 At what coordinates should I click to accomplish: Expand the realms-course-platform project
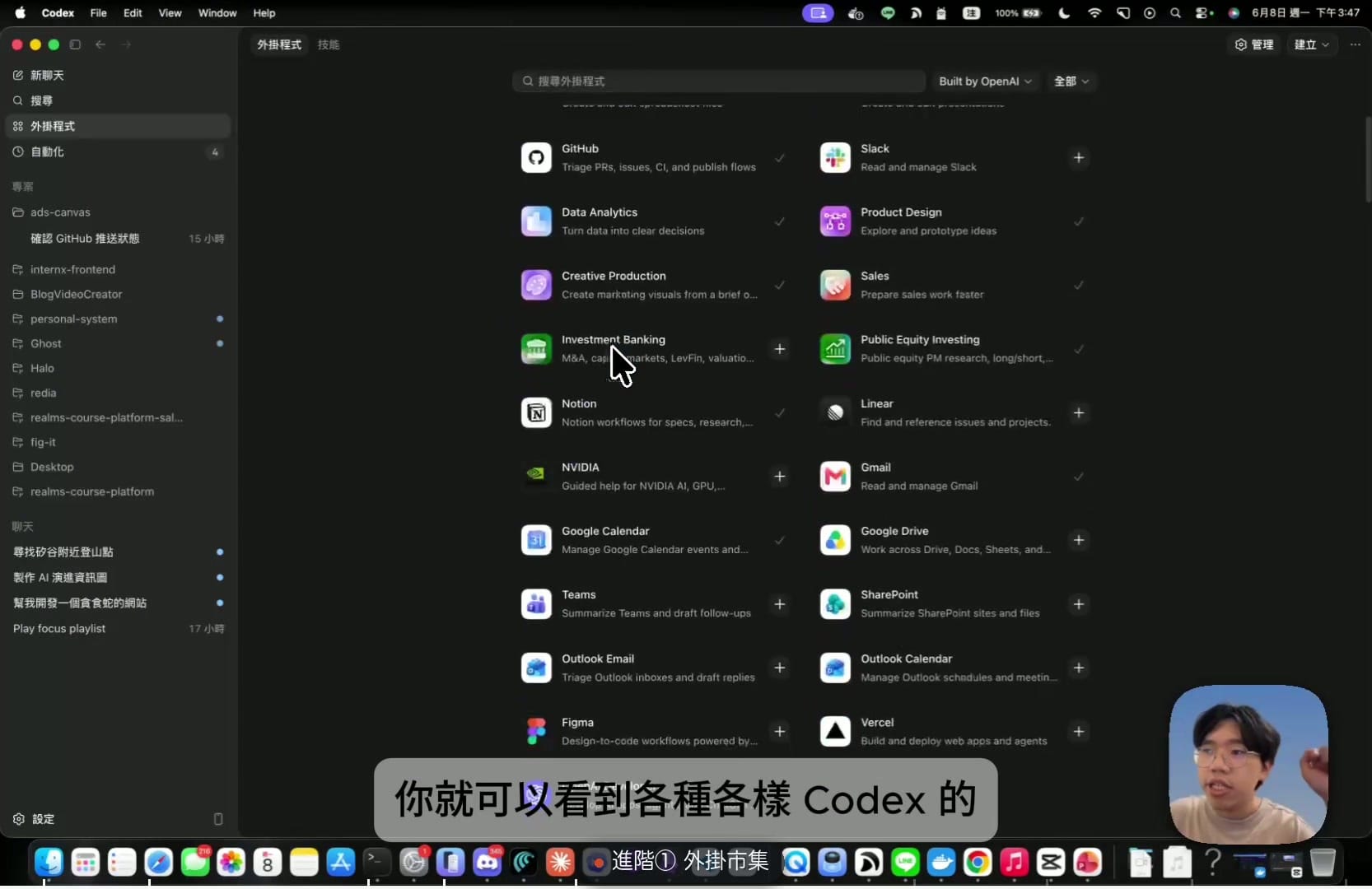[118, 491]
